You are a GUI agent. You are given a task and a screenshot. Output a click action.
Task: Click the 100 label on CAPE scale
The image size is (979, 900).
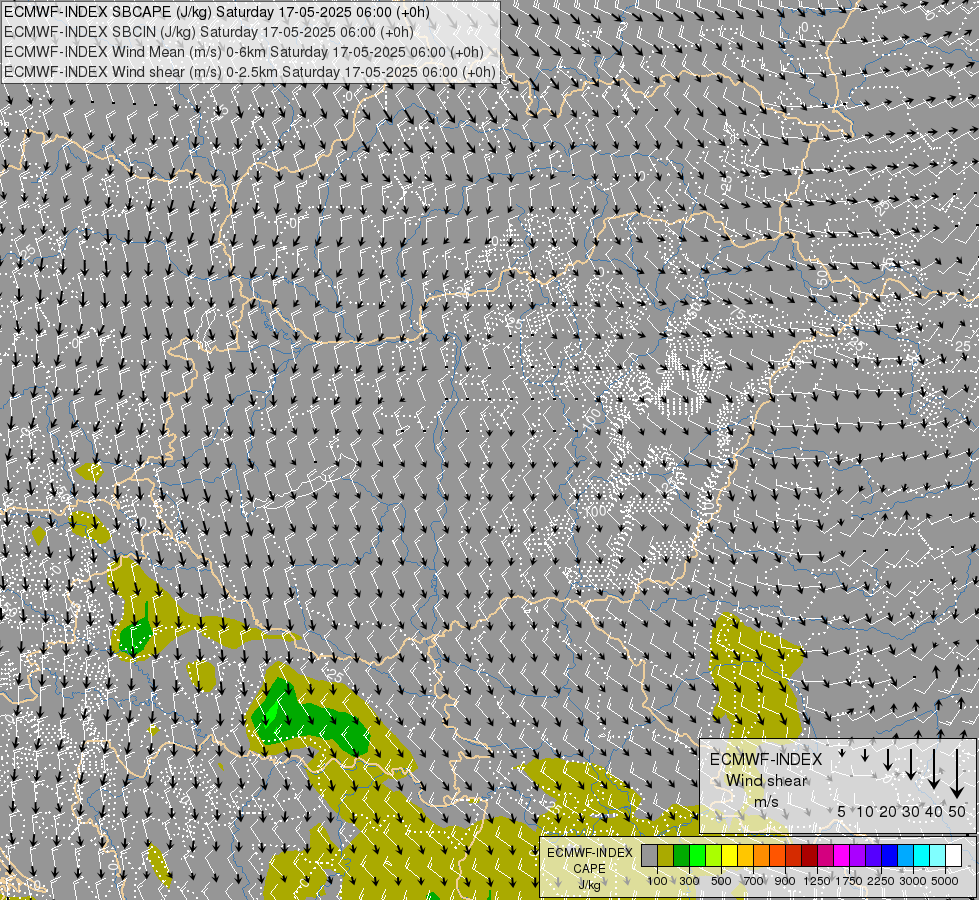pos(657,881)
